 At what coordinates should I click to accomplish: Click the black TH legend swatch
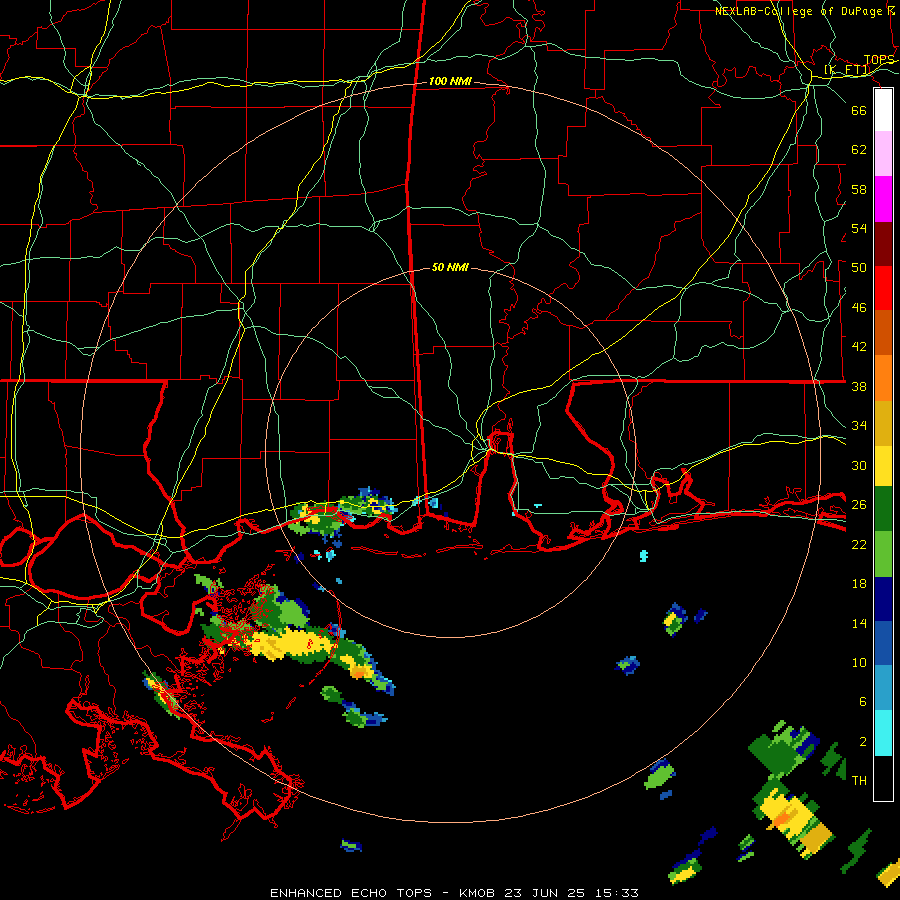coord(883,778)
